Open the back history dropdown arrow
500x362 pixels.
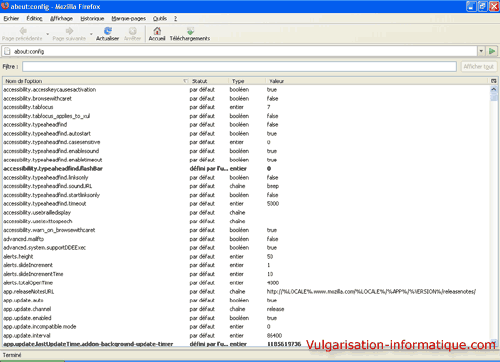tap(47, 34)
